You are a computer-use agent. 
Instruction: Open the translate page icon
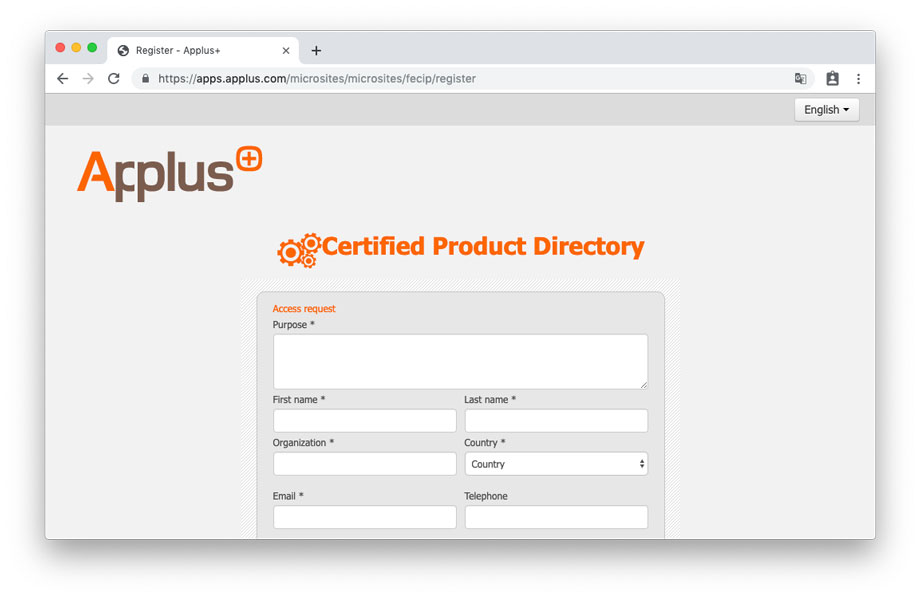[800, 79]
